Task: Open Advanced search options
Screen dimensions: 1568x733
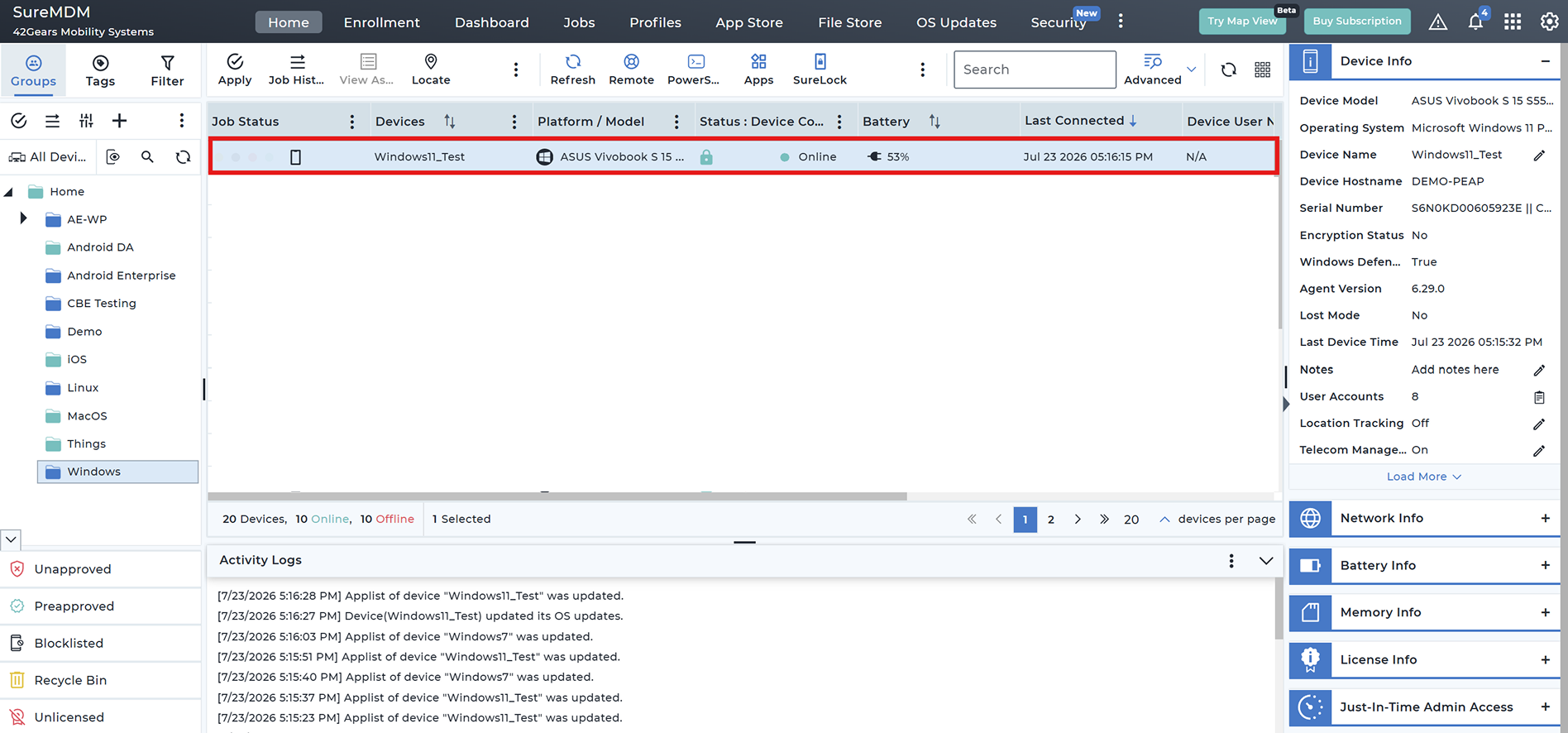Action: coord(1152,69)
